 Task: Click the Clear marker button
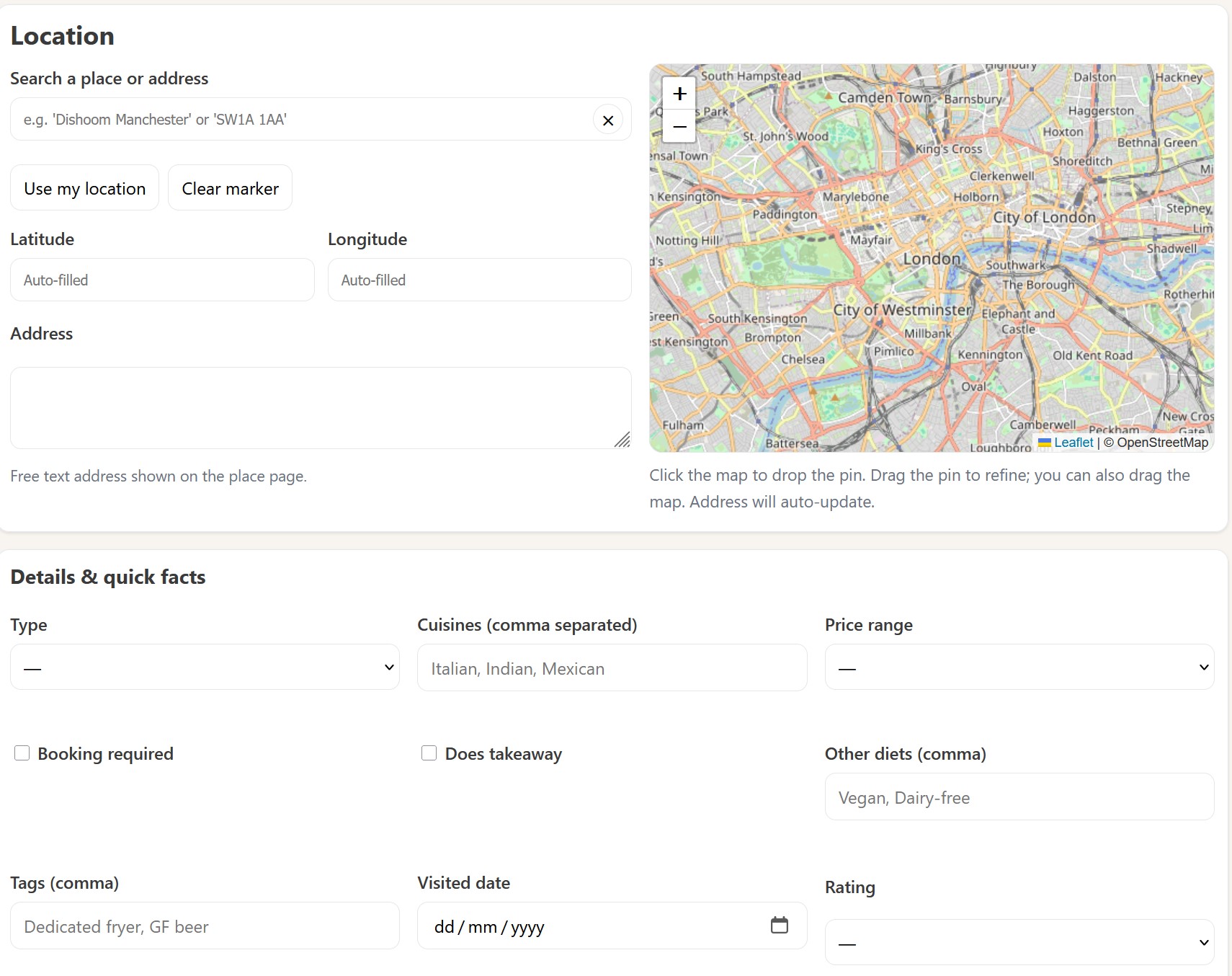[x=230, y=188]
